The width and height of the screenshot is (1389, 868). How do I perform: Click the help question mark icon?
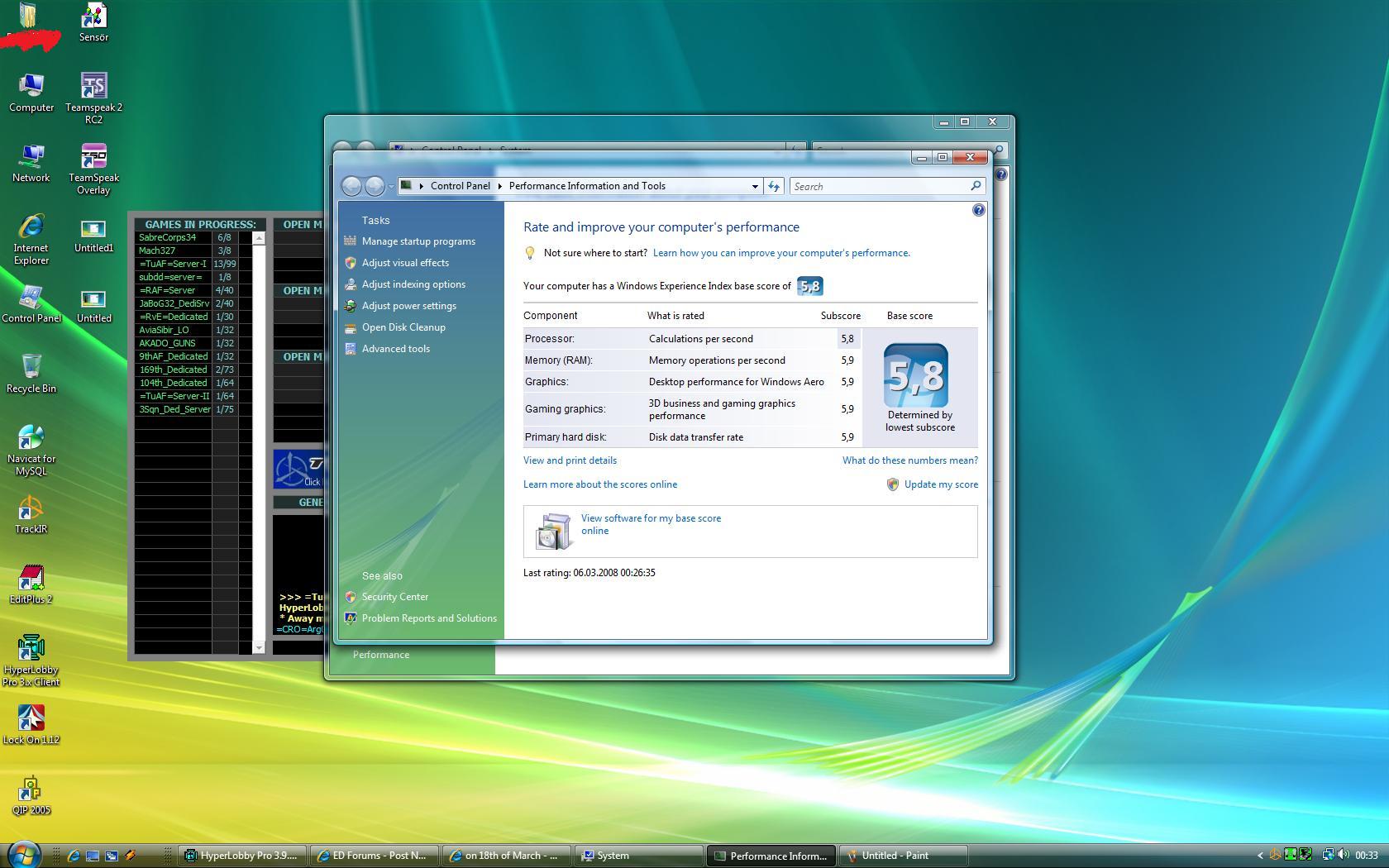(x=979, y=210)
